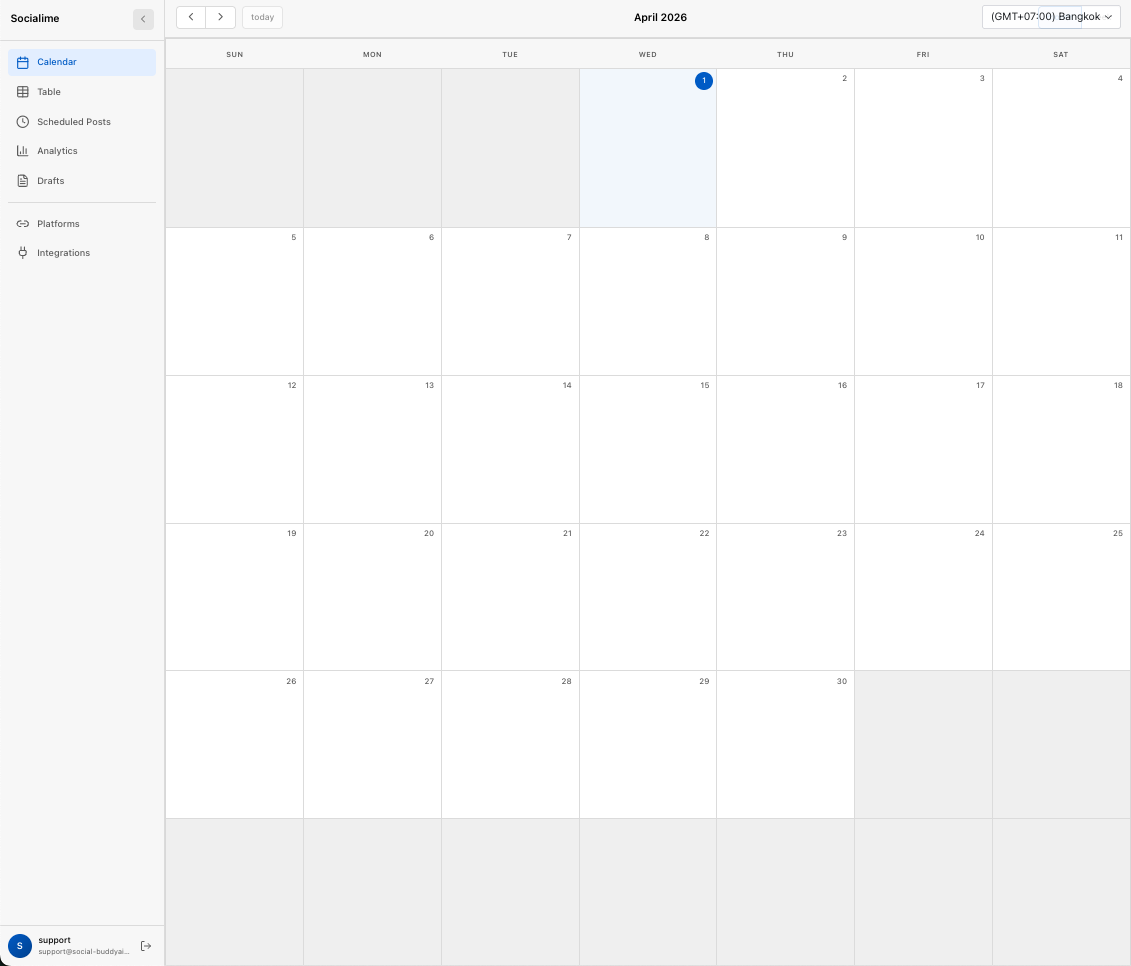Click the Scheduled Posts clock icon
Image resolution: width=1131 pixels, height=966 pixels.
(21, 121)
